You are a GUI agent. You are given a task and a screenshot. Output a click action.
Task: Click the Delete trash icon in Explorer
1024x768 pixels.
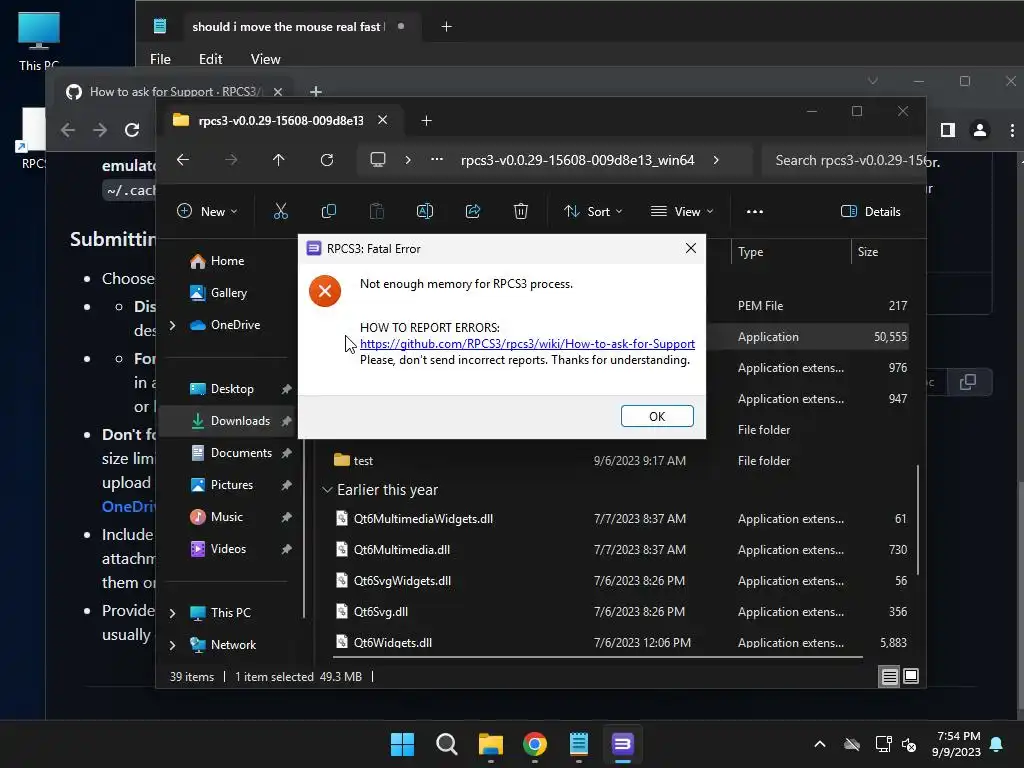pyautogui.click(x=520, y=211)
